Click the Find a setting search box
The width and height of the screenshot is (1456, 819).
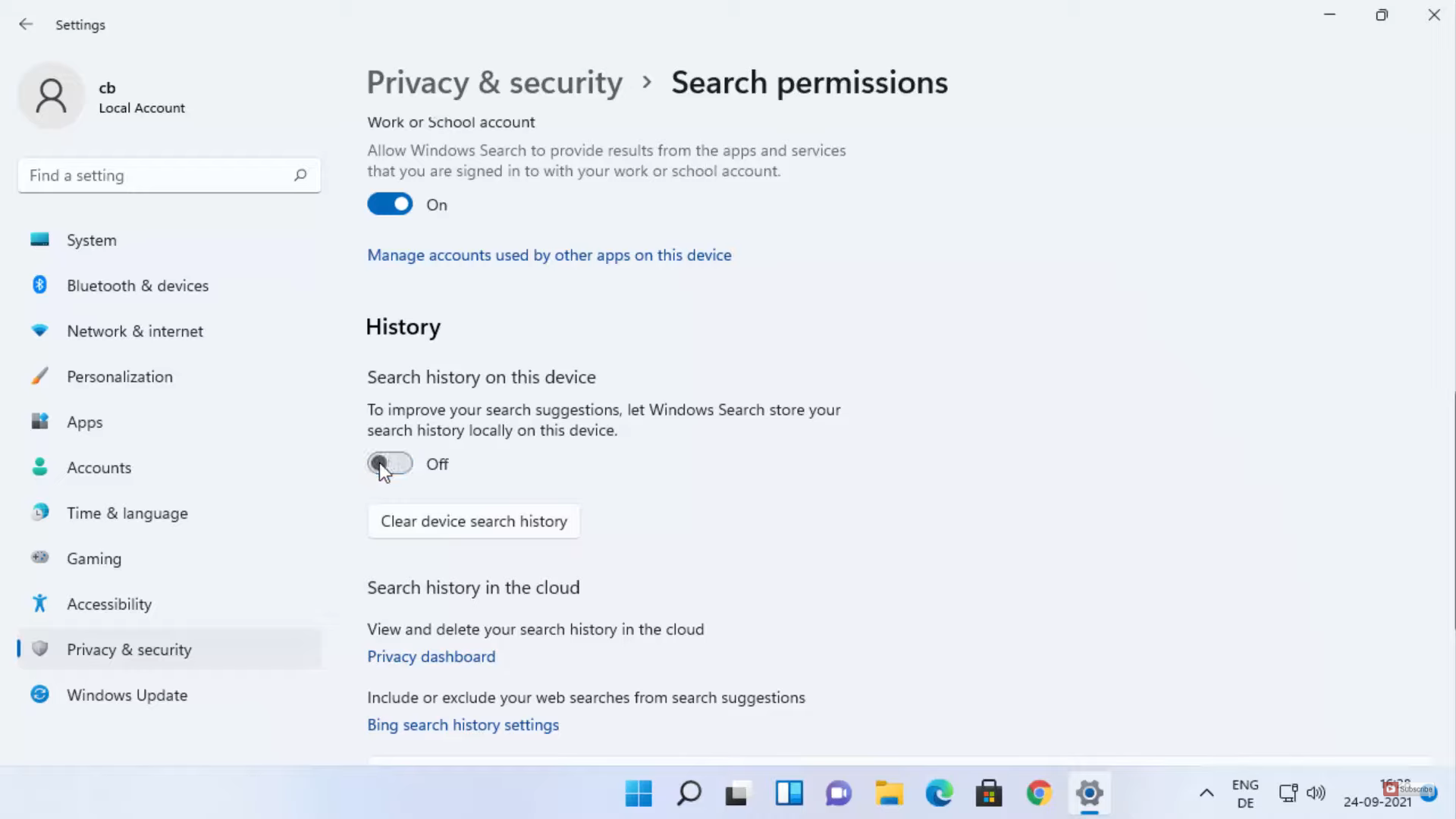tap(155, 176)
